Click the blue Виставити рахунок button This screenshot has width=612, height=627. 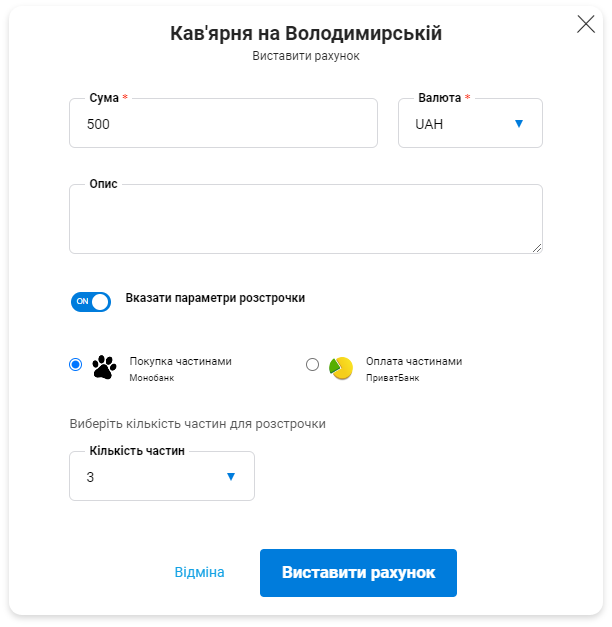point(358,573)
